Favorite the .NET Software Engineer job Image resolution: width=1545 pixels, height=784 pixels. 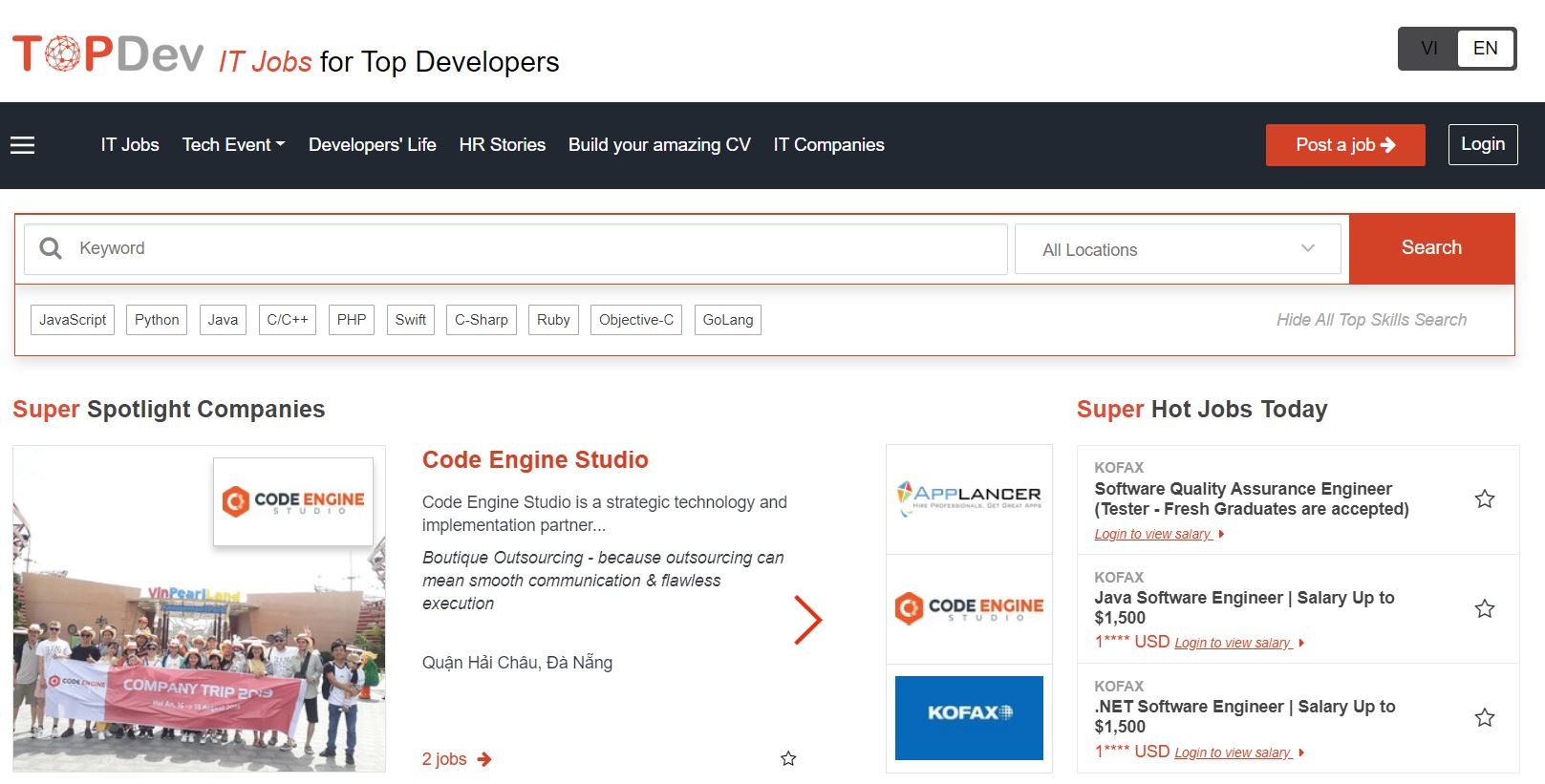click(x=1484, y=717)
